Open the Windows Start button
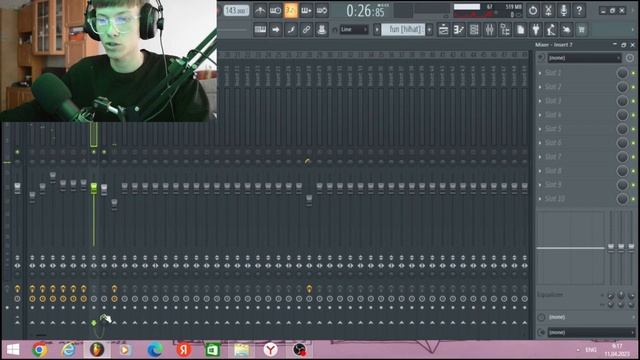640x360 pixels. 13,350
